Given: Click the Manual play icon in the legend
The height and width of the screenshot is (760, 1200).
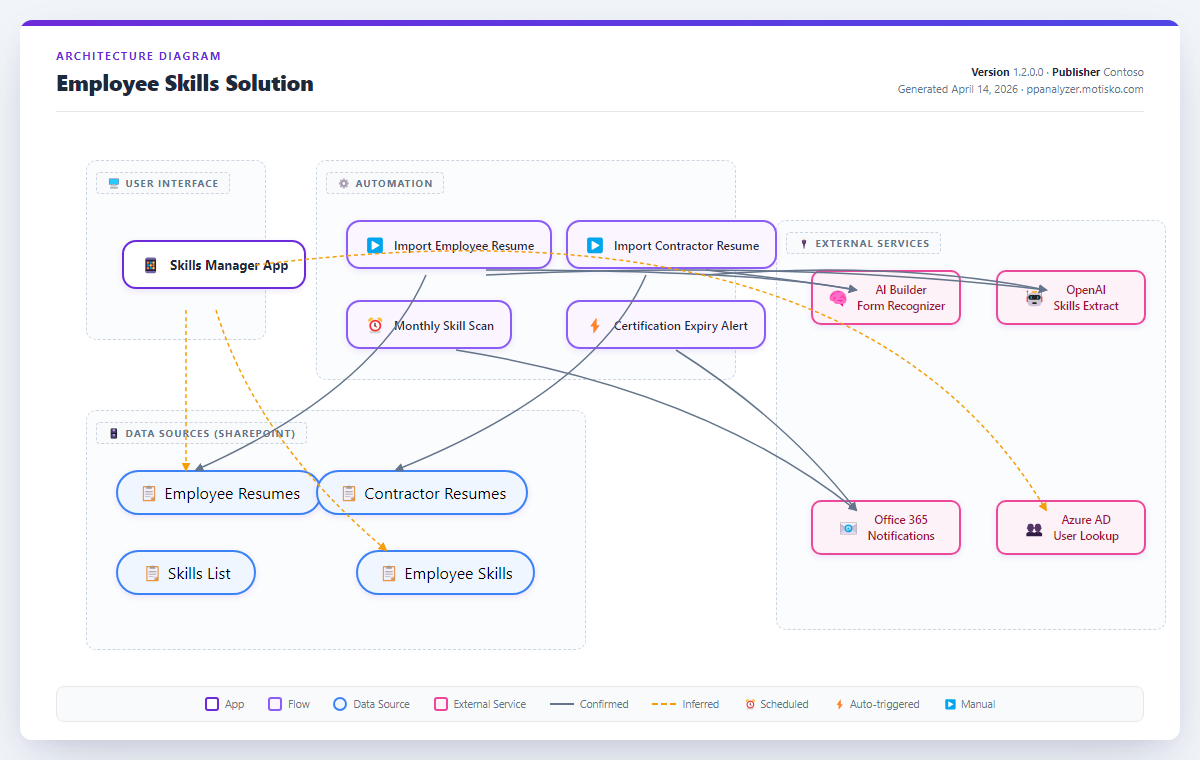Looking at the screenshot, I should click(x=950, y=704).
